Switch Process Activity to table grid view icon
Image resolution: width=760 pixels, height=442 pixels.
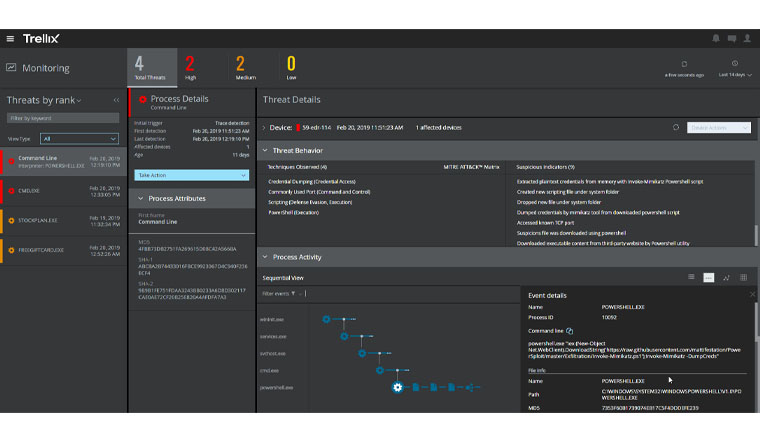[744, 278]
